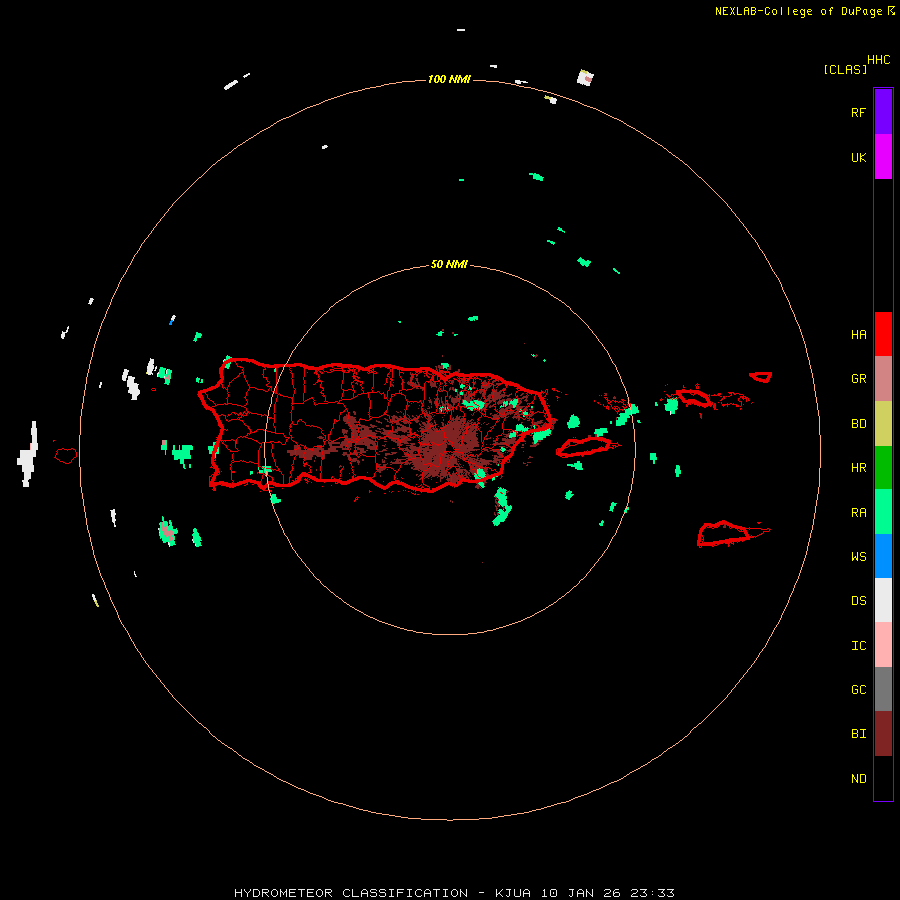Click the DS white legend swatch

[x=883, y=600]
